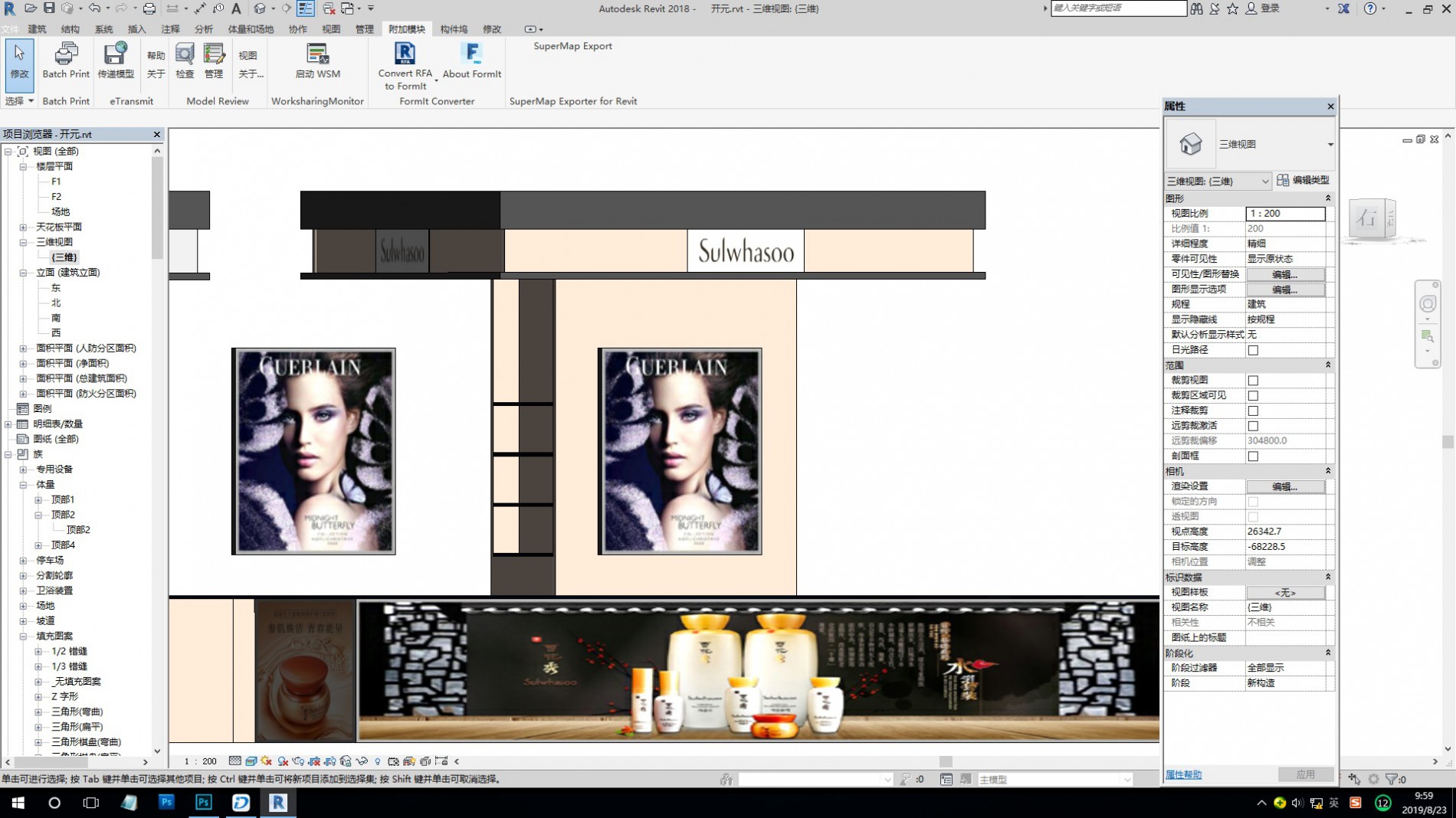1456x818 pixels.
Task: Open About FormIt
Action: pyautogui.click(x=472, y=61)
